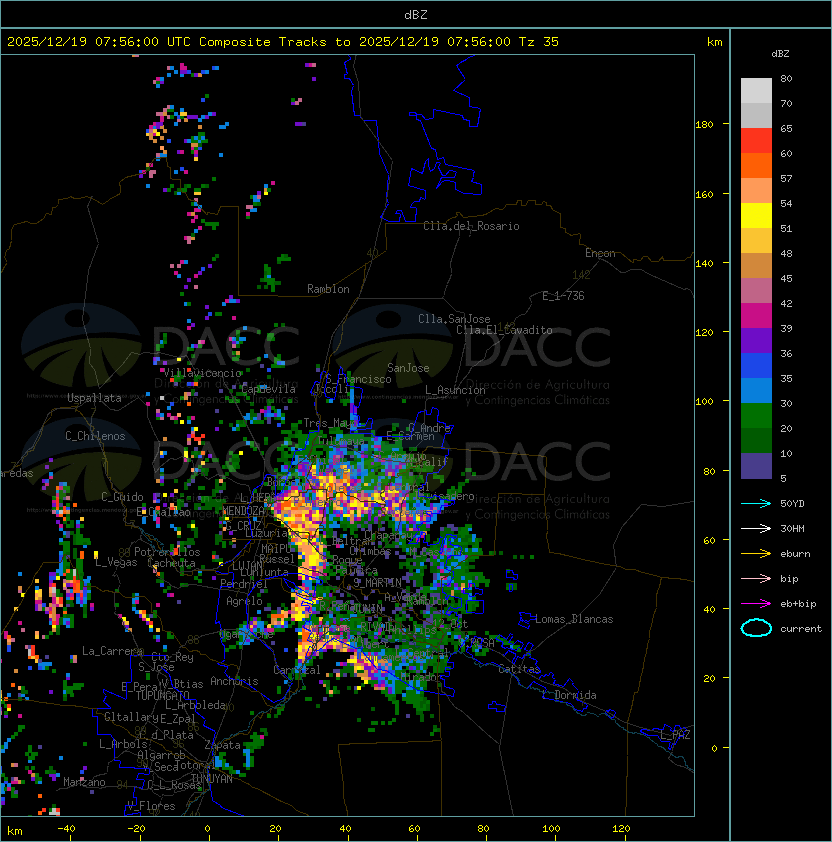This screenshot has height=842, width=832.
Task: Click the 'L_Arbols' map label
Action: [123, 744]
